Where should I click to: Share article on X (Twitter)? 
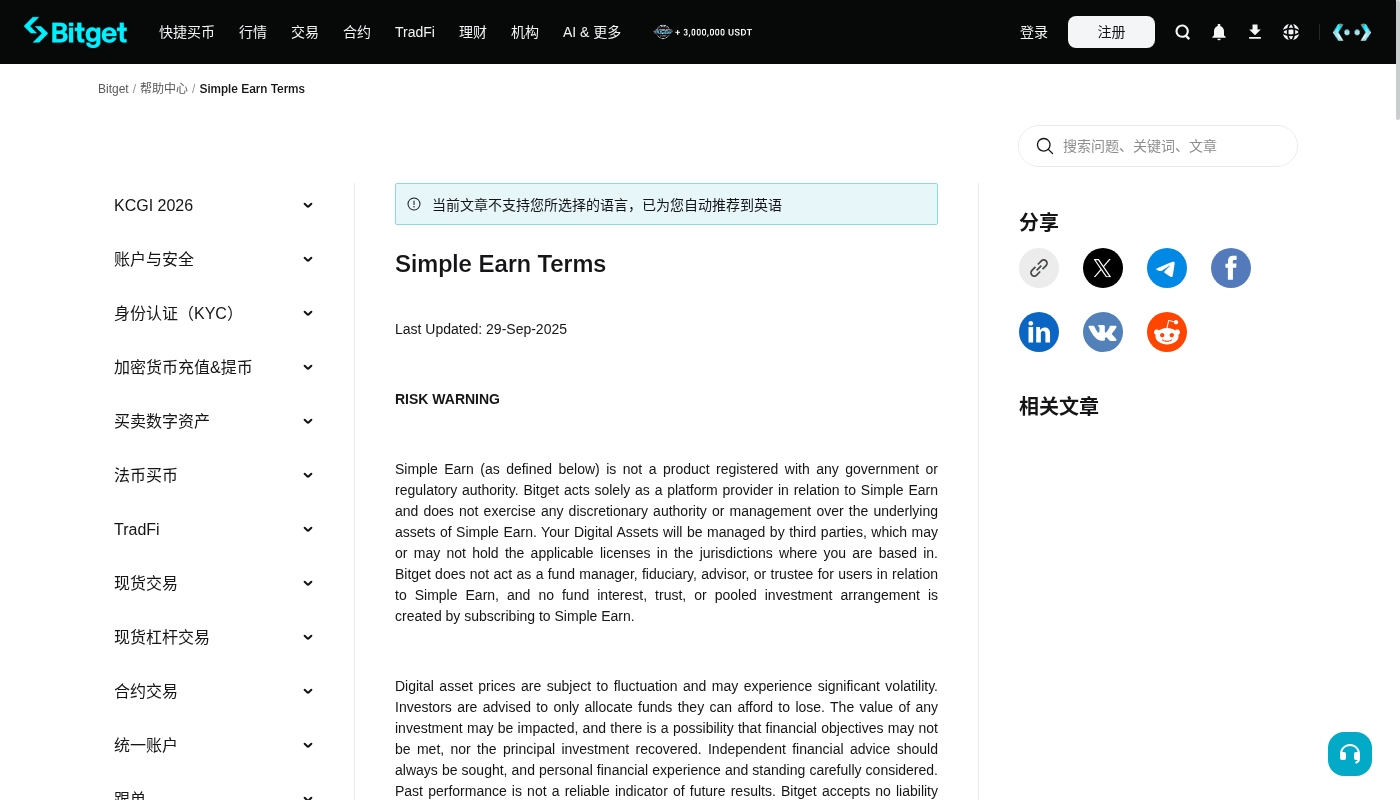[1103, 268]
